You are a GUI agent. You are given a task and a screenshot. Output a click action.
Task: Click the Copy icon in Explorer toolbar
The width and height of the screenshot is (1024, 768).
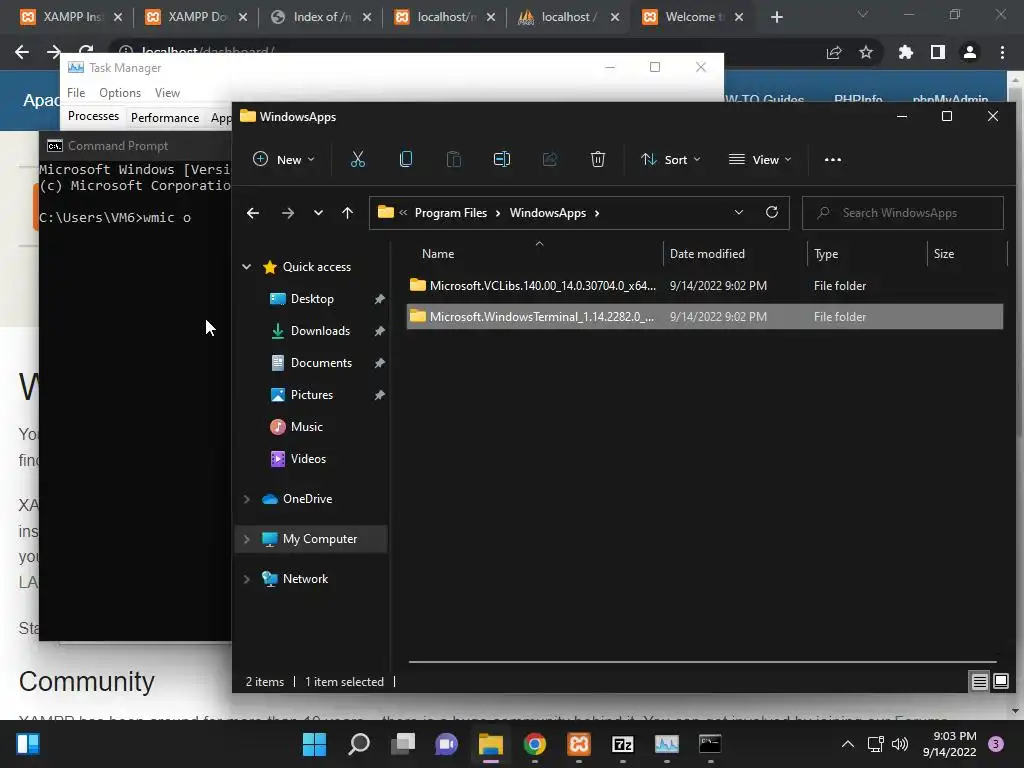point(406,159)
